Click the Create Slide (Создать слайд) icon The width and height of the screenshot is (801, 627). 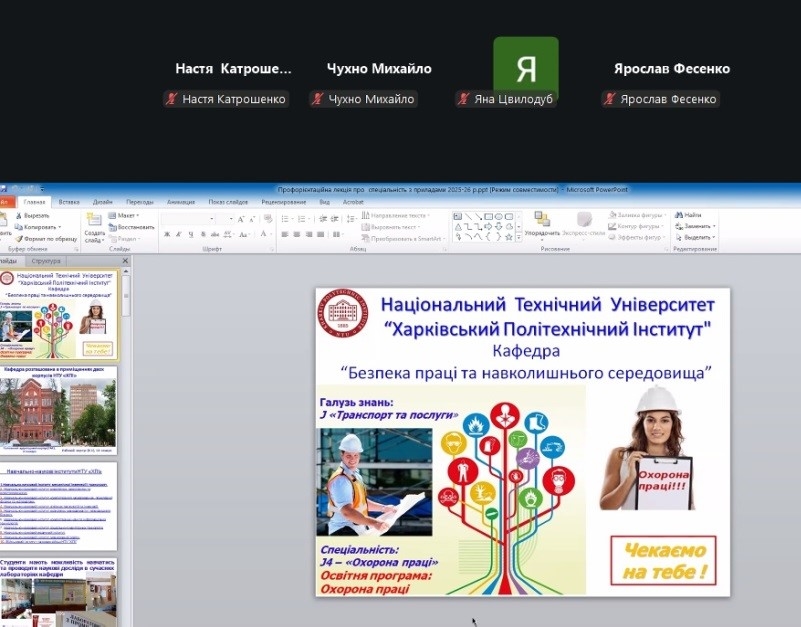click(94, 220)
